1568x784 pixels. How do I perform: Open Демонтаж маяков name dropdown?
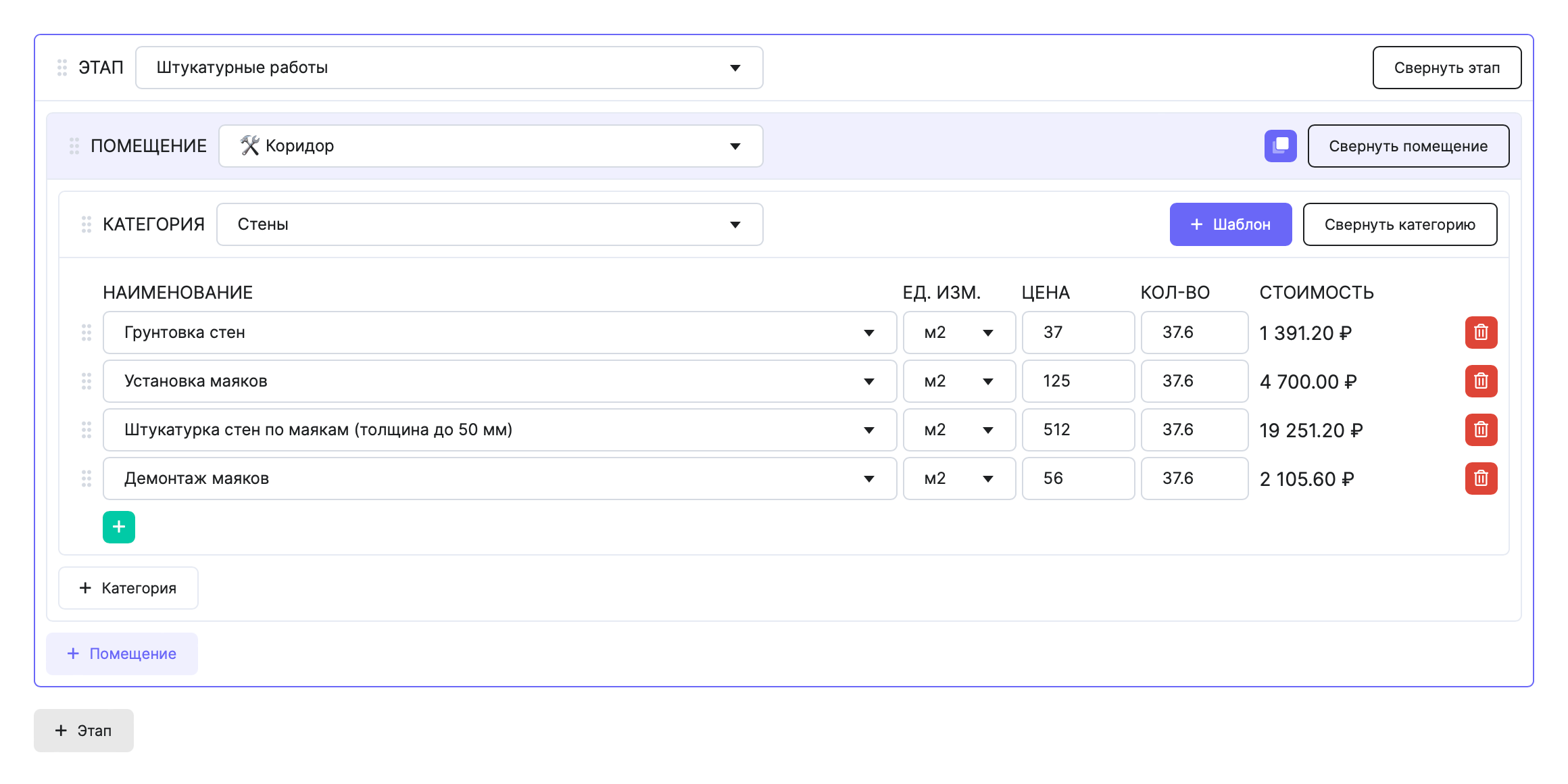pyautogui.click(x=499, y=479)
